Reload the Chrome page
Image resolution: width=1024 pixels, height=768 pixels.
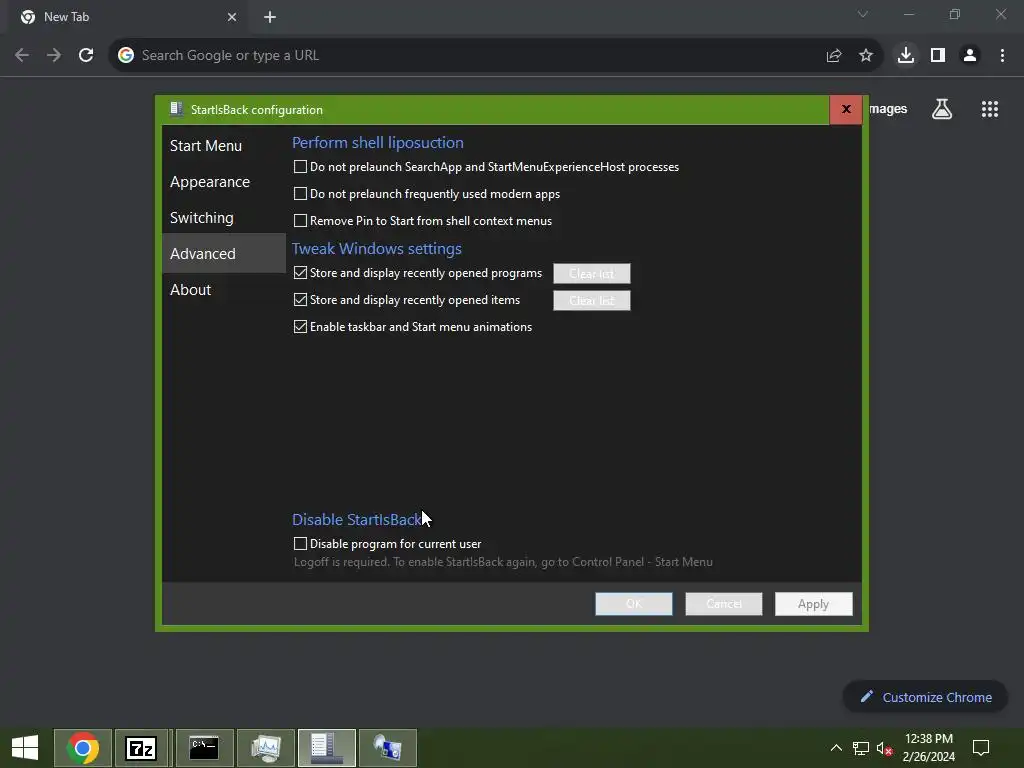[x=86, y=56]
